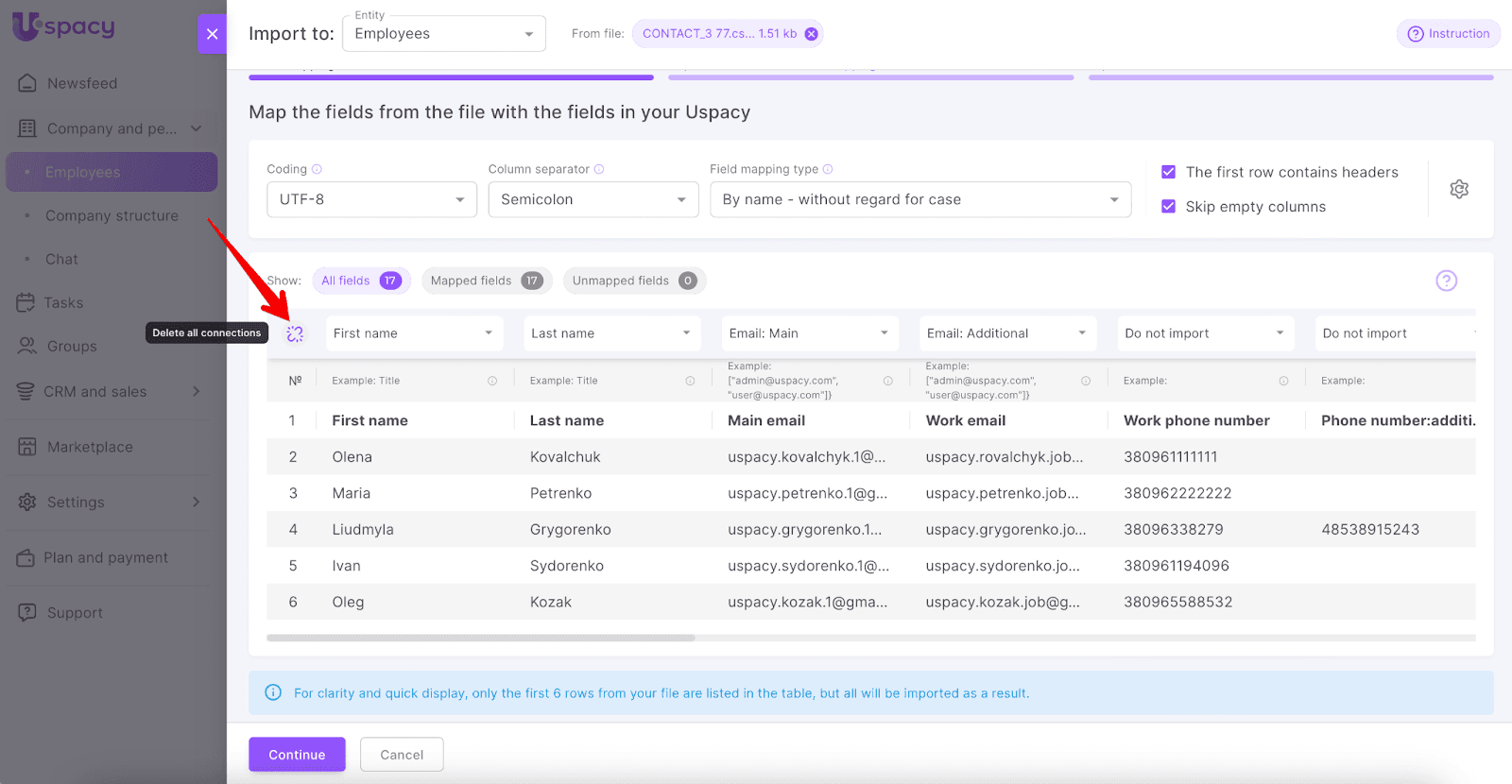
Task: Click the Coding info icon
Action: (x=318, y=169)
